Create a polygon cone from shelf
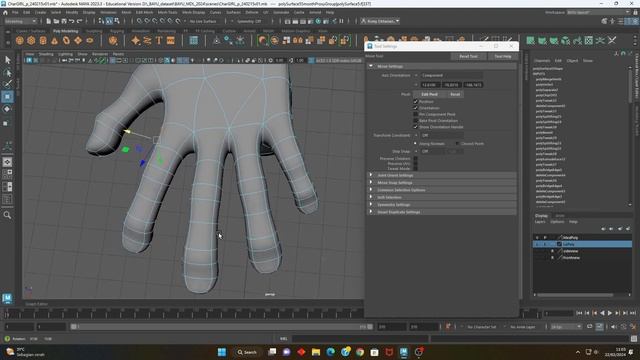 [x=55, y=40]
